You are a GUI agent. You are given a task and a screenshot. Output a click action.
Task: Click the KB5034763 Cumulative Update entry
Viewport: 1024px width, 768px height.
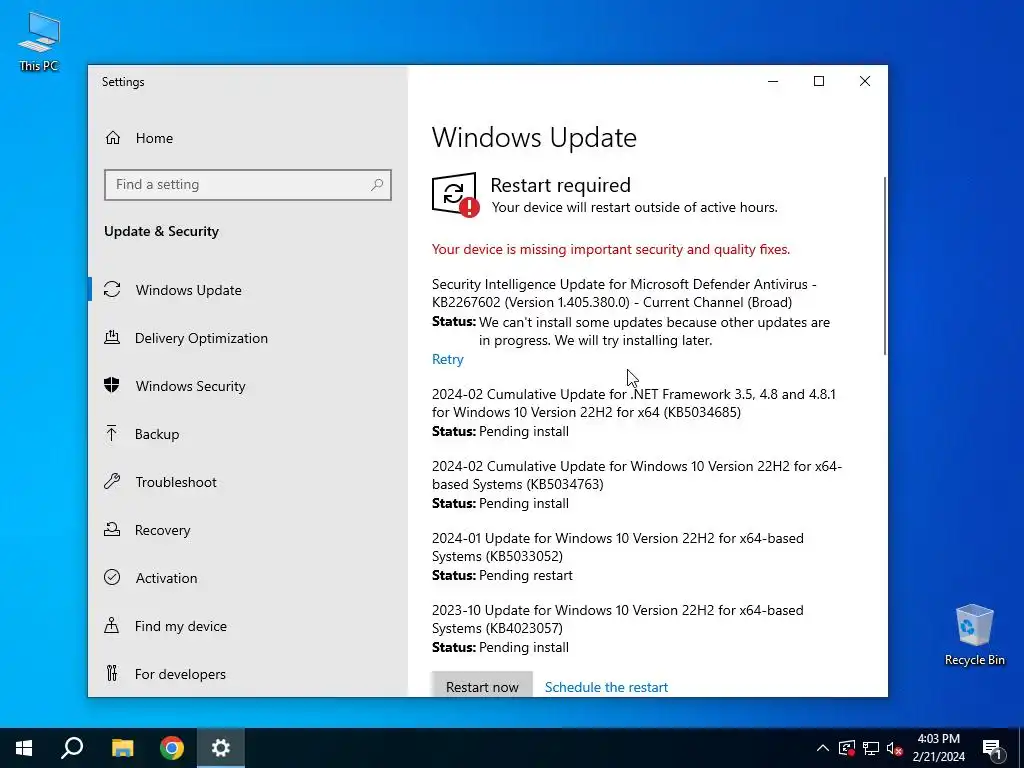[x=637, y=475]
